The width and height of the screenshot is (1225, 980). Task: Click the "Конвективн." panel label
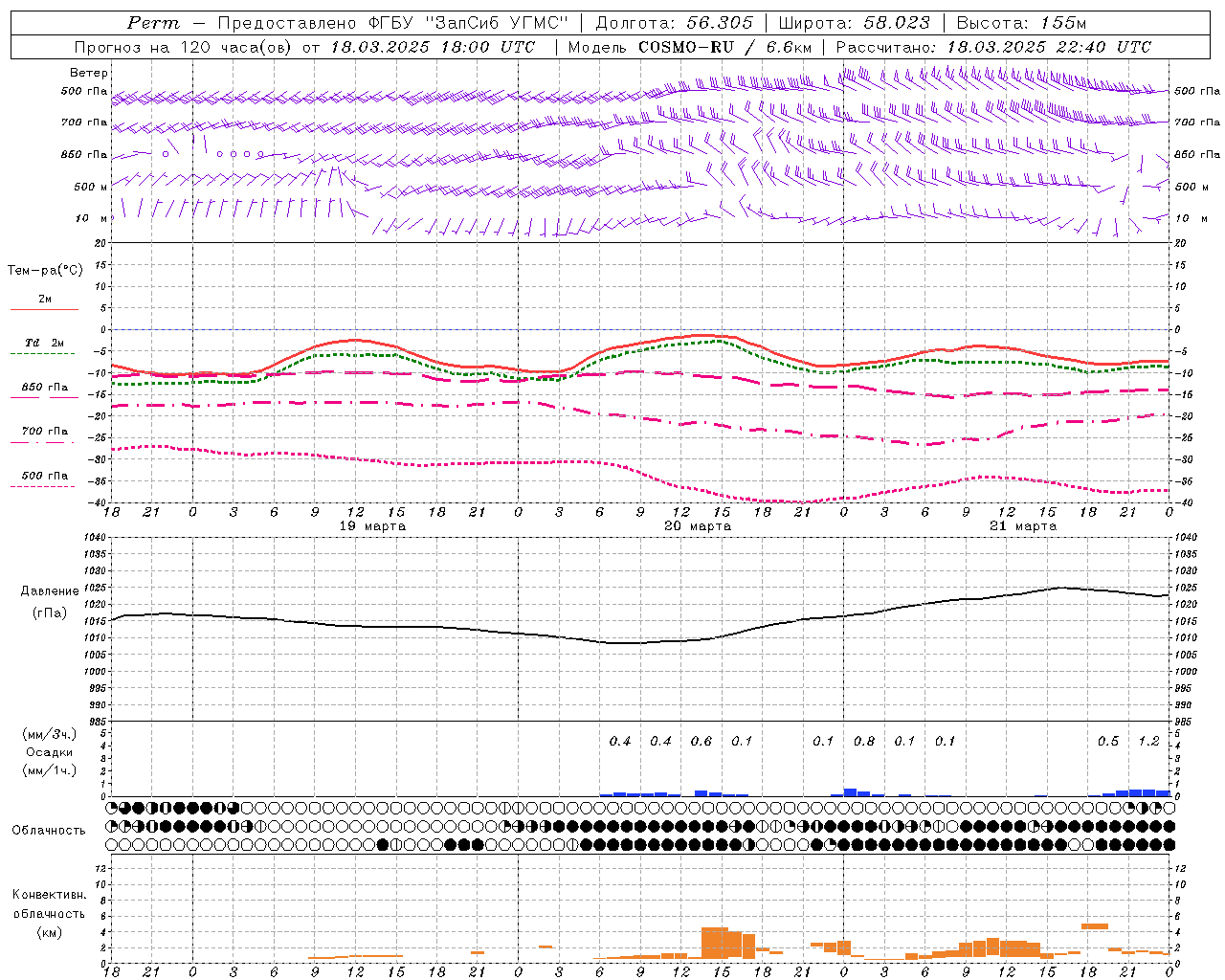(50, 895)
